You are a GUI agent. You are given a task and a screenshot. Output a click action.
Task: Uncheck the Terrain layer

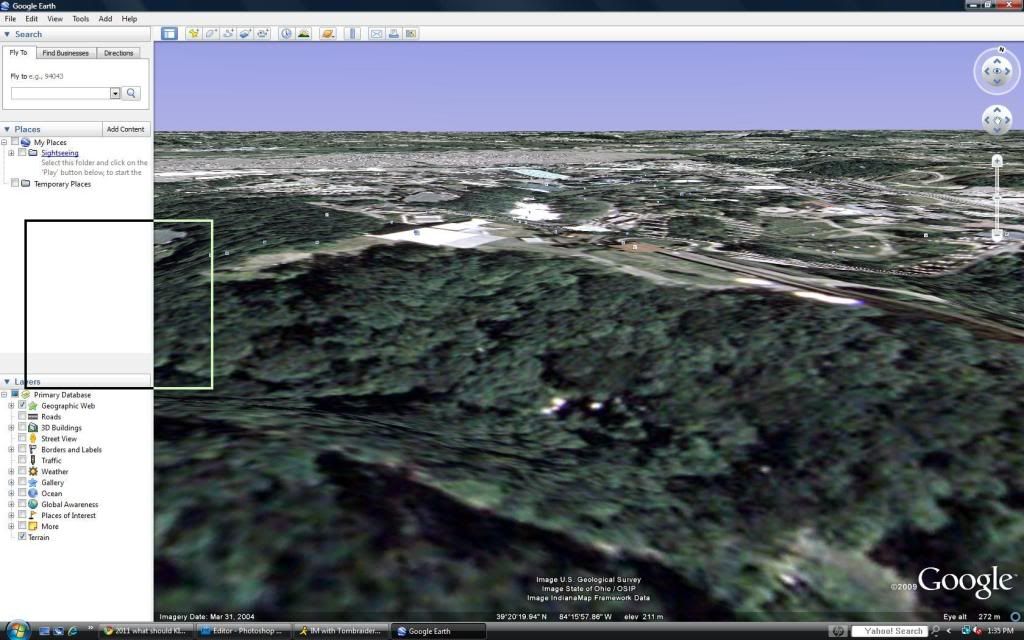(x=22, y=537)
